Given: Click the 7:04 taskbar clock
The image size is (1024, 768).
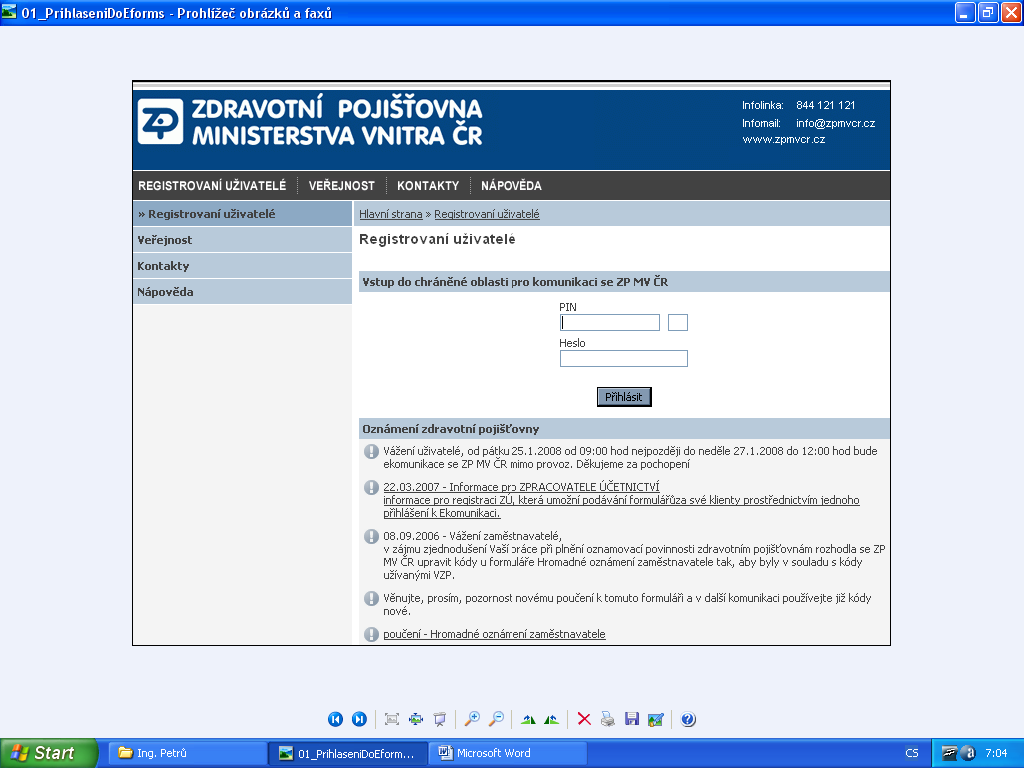Looking at the screenshot, I should tap(996, 753).
